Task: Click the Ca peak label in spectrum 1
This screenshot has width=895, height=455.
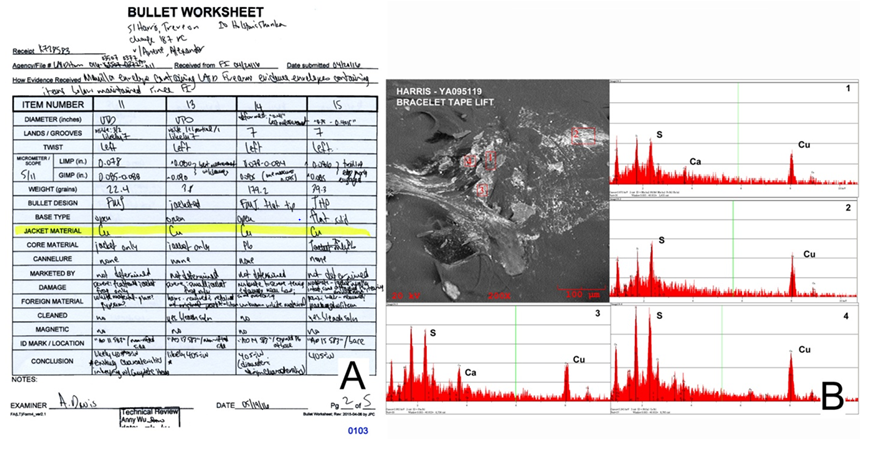Action: click(x=695, y=162)
